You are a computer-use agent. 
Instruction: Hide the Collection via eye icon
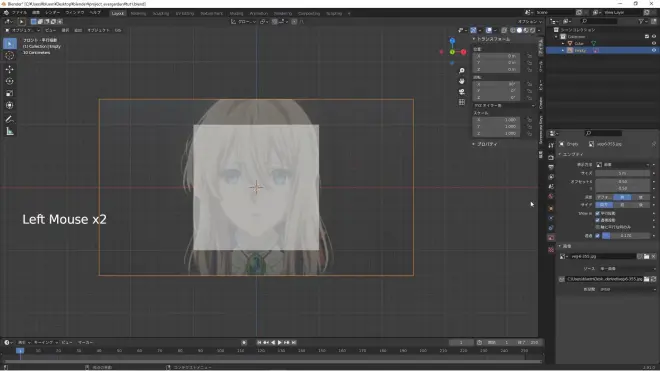coord(654,37)
